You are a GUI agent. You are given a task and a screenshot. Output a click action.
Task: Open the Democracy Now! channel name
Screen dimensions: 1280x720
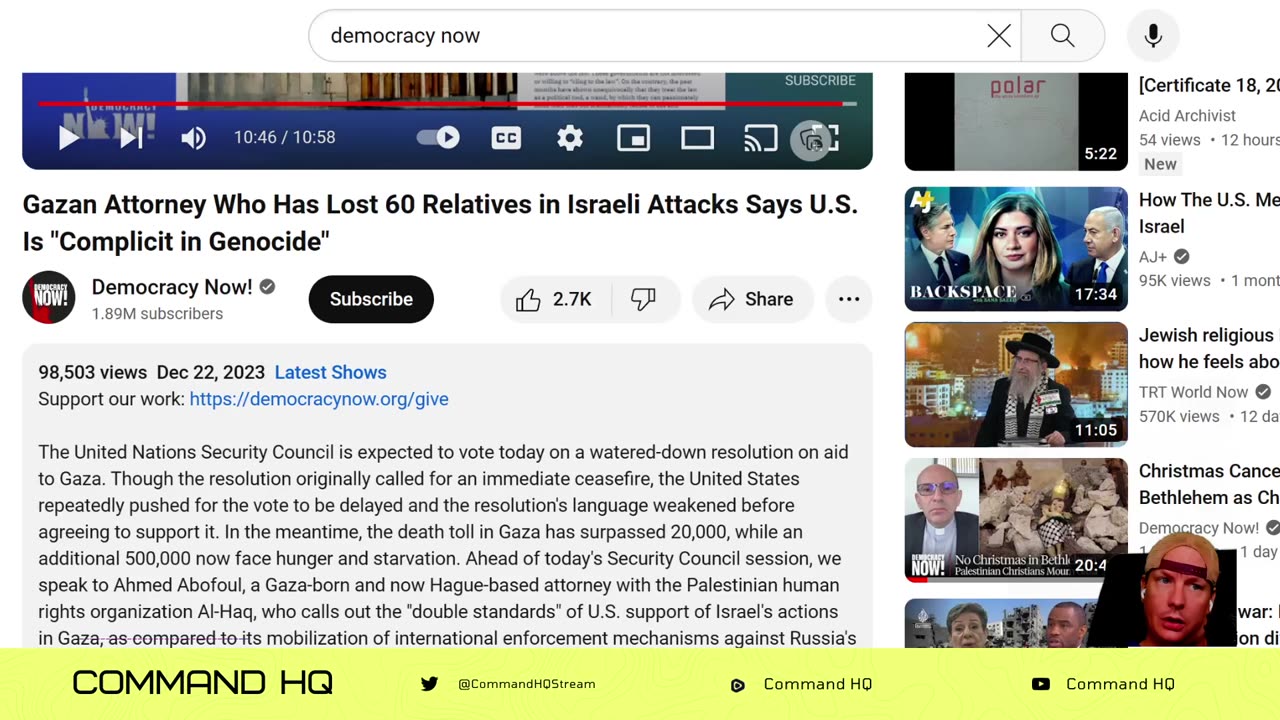click(x=172, y=287)
